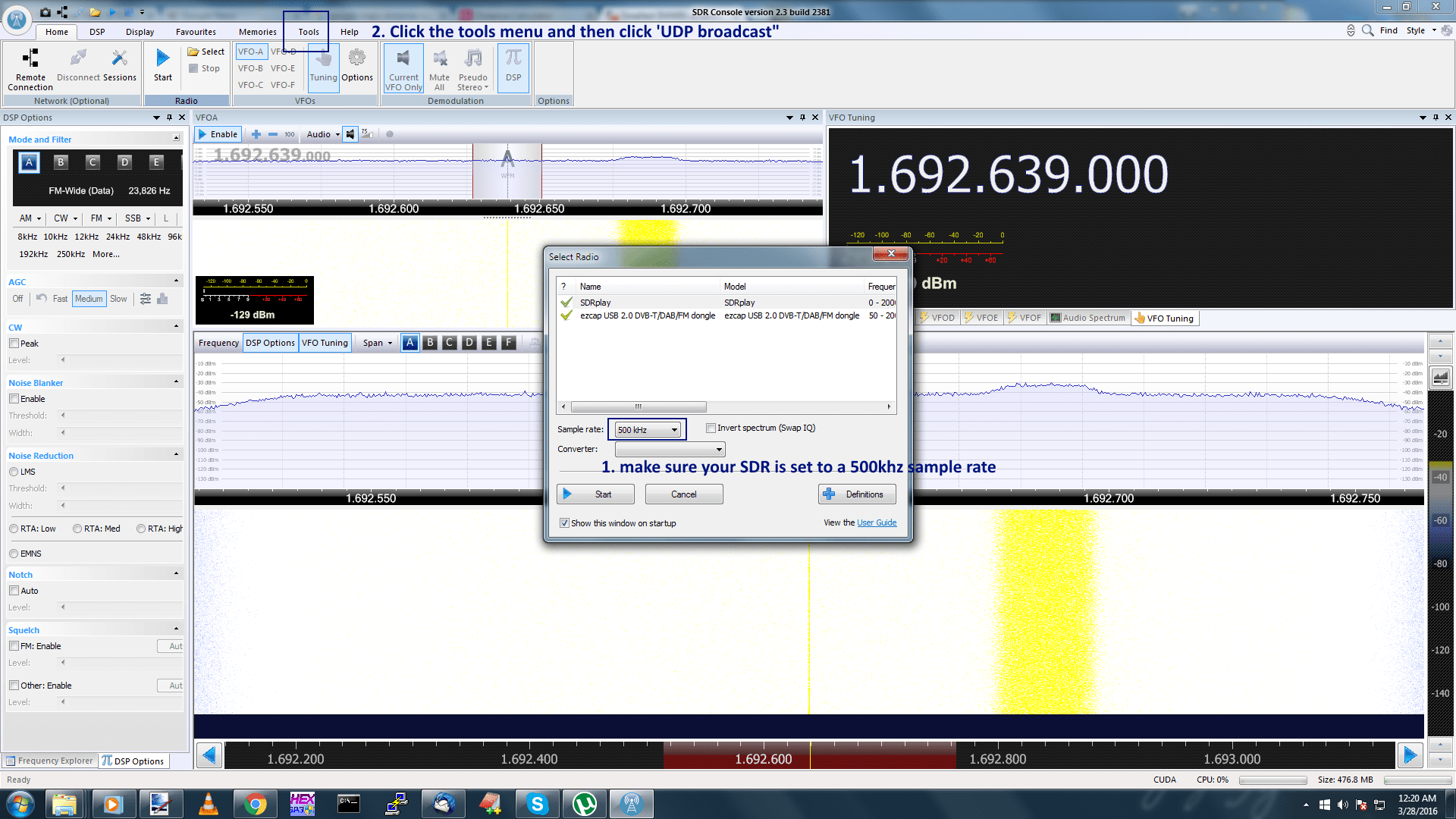Viewport: 1456px width, 819px height.
Task: Collapse the AGC section
Action: 176,281
